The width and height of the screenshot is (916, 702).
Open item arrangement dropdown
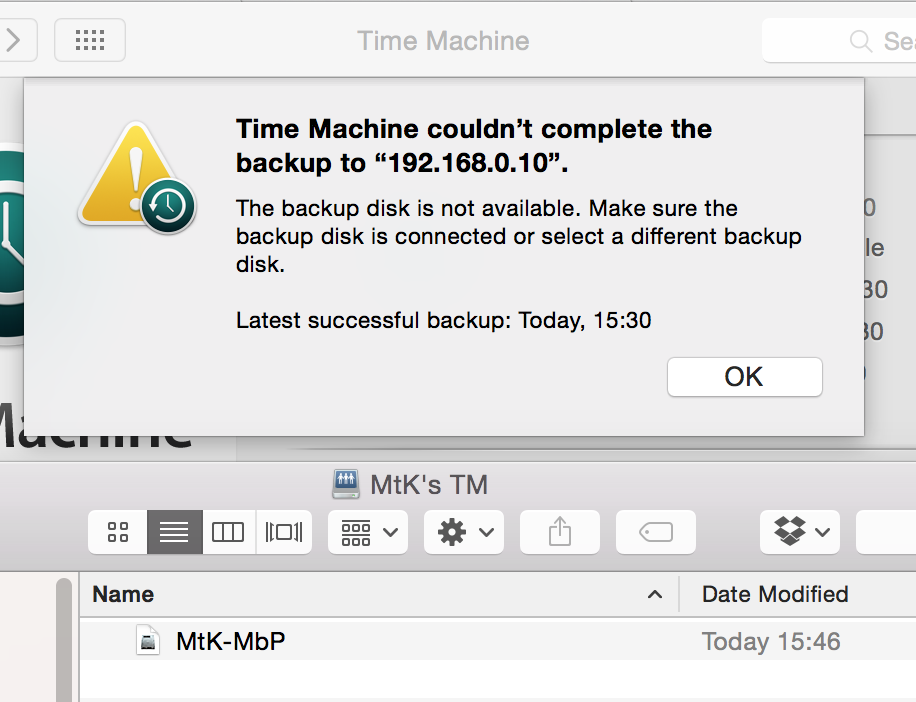click(368, 532)
